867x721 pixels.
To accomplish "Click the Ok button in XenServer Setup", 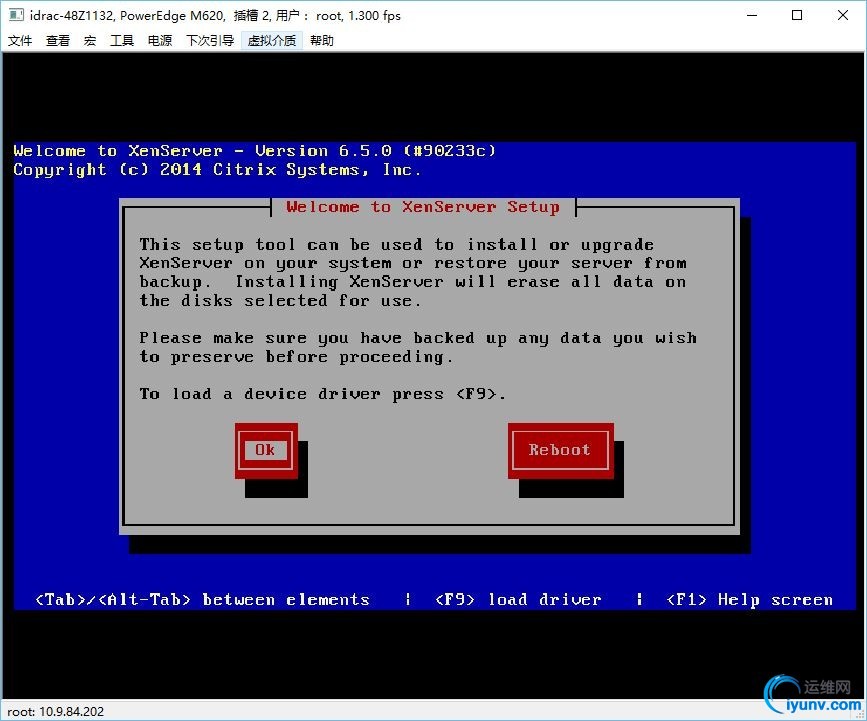I will pyautogui.click(x=265, y=450).
